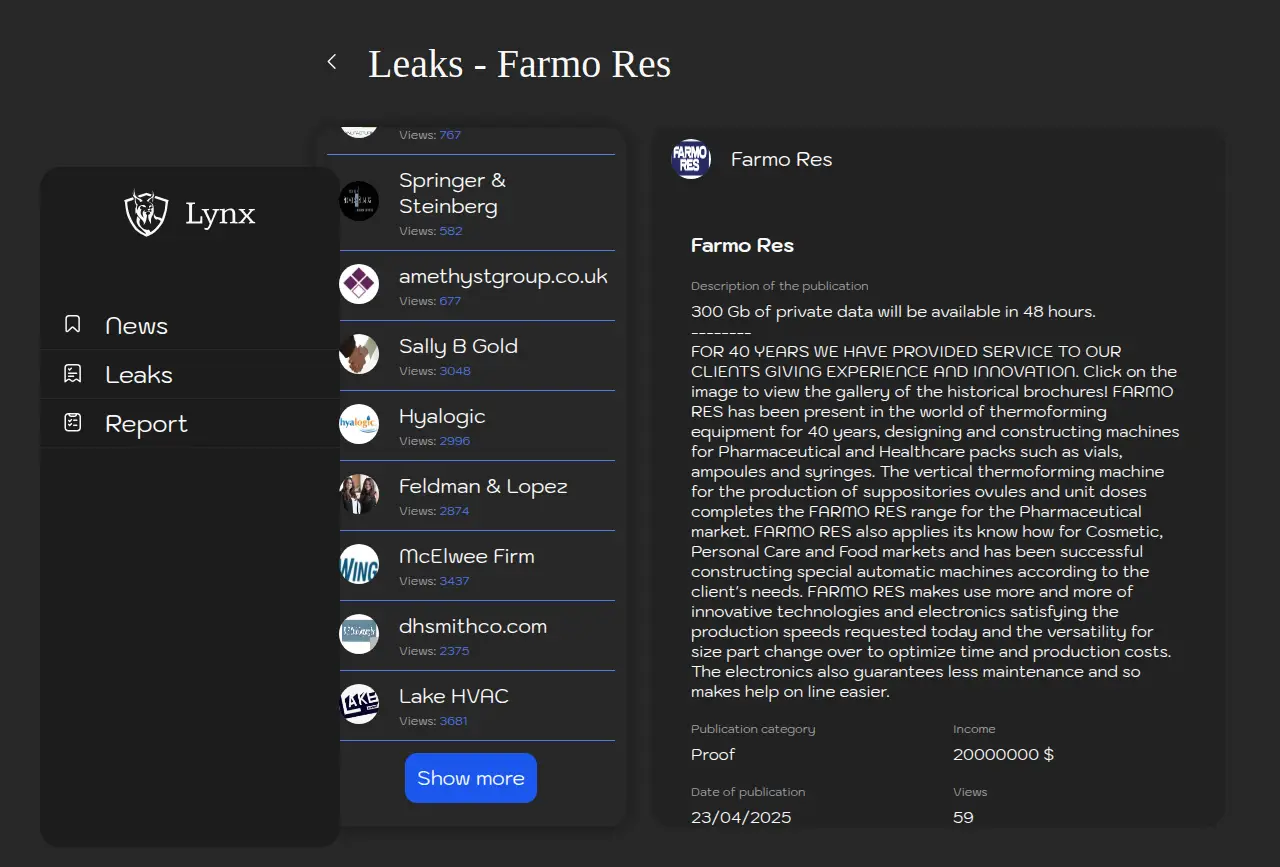The image size is (1280, 867).
Task: Select the Sally B Gold entry
Action: pos(458,347)
